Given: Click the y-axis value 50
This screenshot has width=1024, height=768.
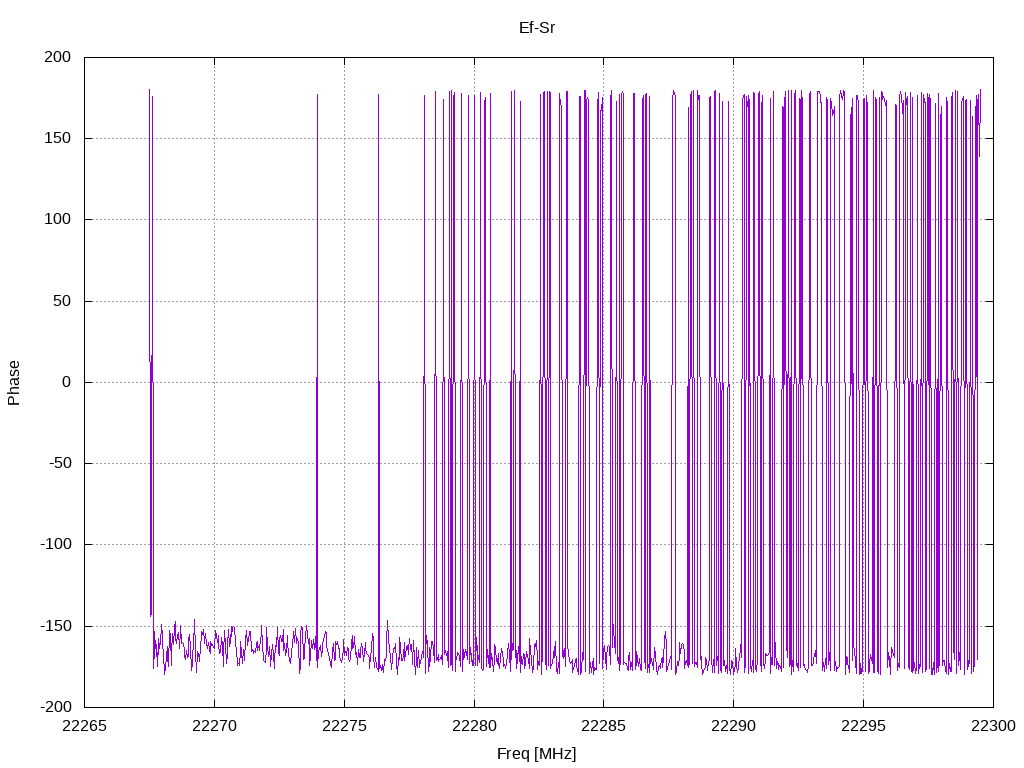Looking at the screenshot, I should (62, 301).
